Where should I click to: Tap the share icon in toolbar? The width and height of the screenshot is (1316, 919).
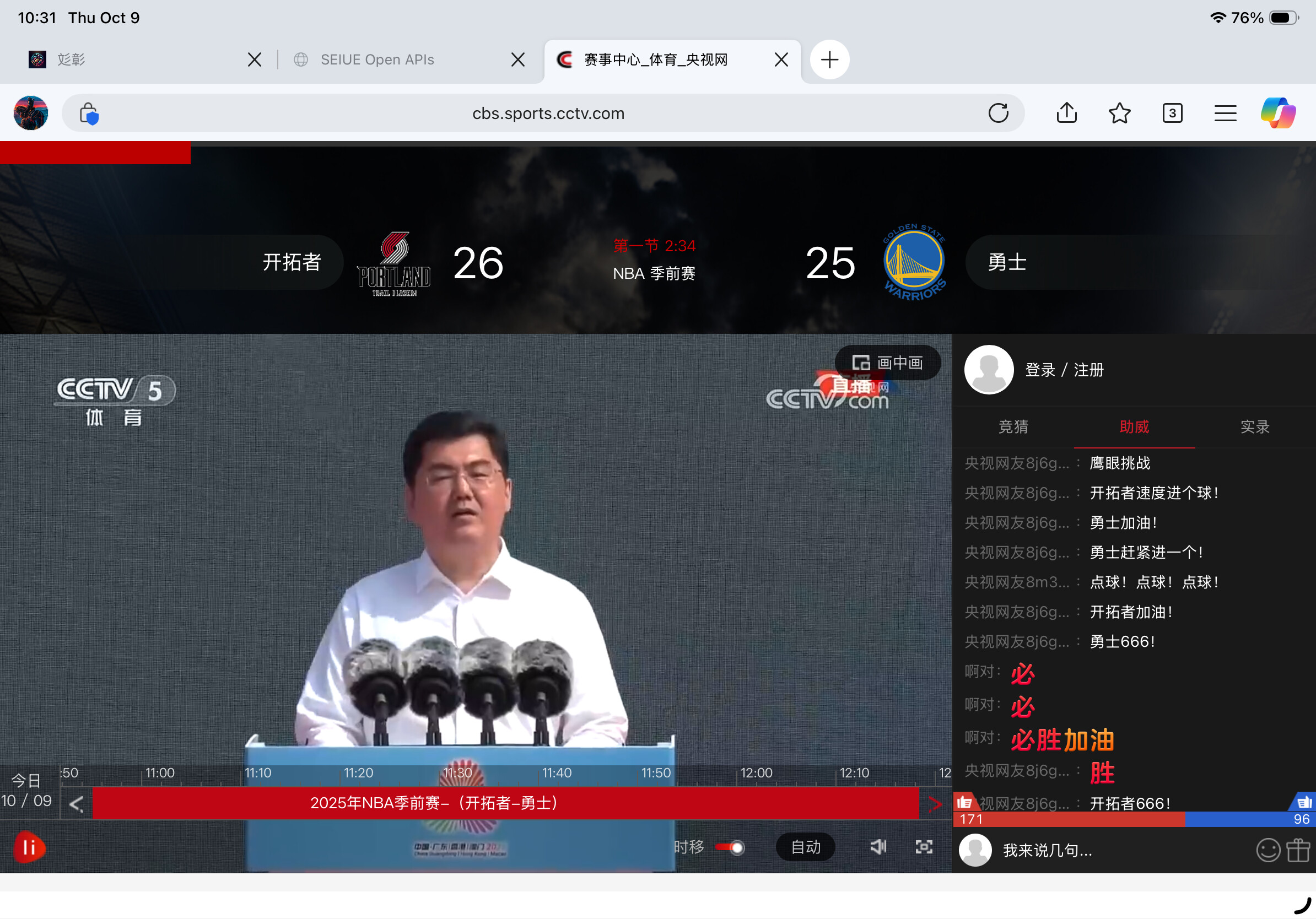[1066, 113]
